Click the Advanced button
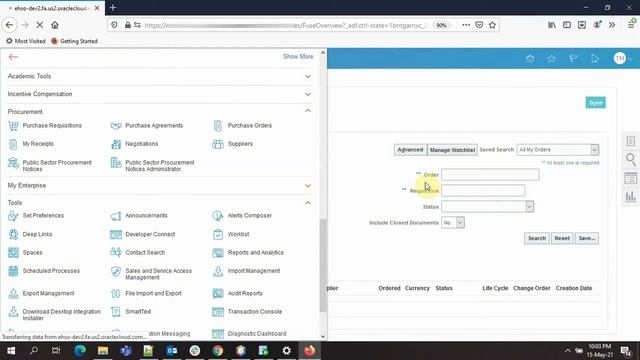Image resolution: width=640 pixels, height=360 pixels. [410, 150]
